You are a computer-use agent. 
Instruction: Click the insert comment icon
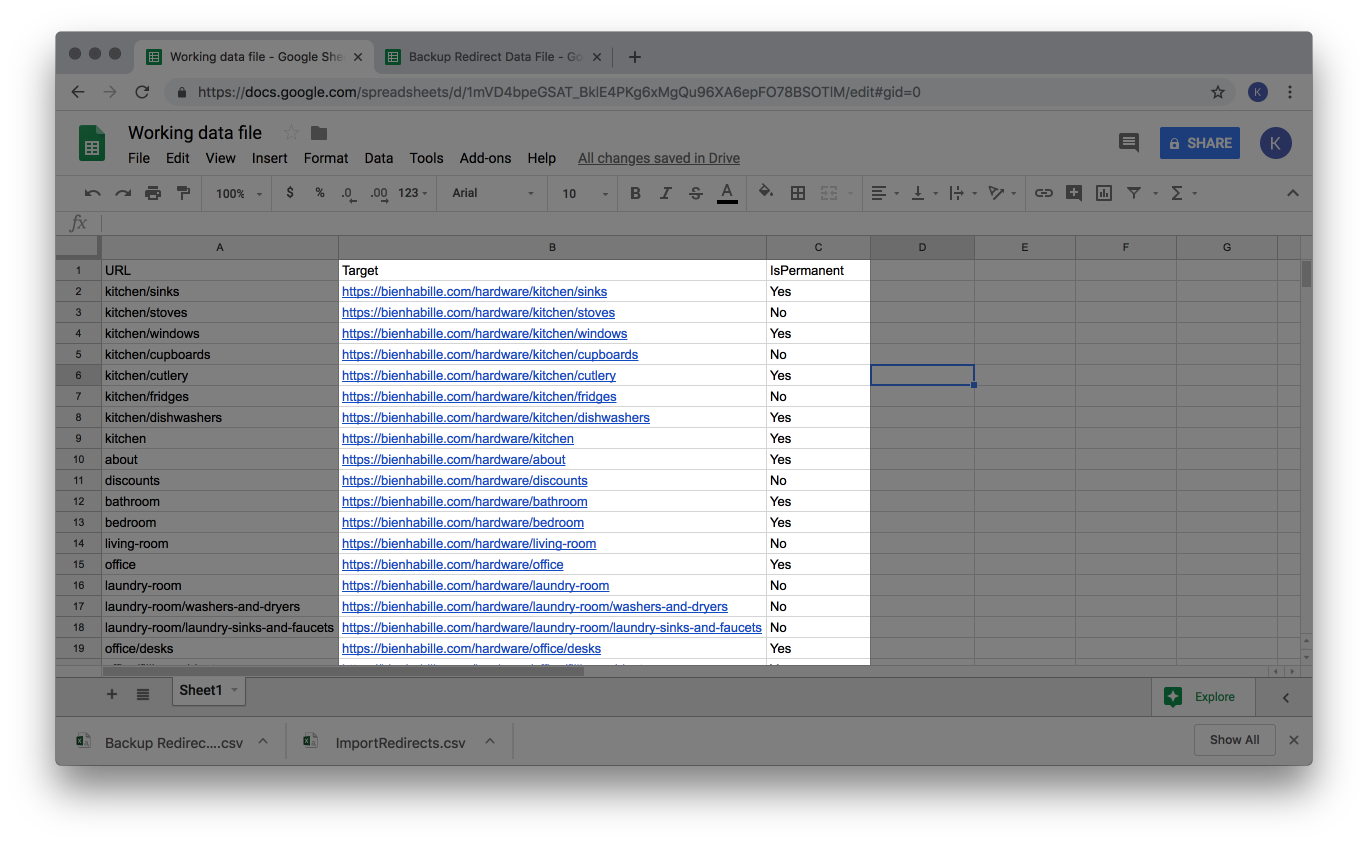(1074, 193)
